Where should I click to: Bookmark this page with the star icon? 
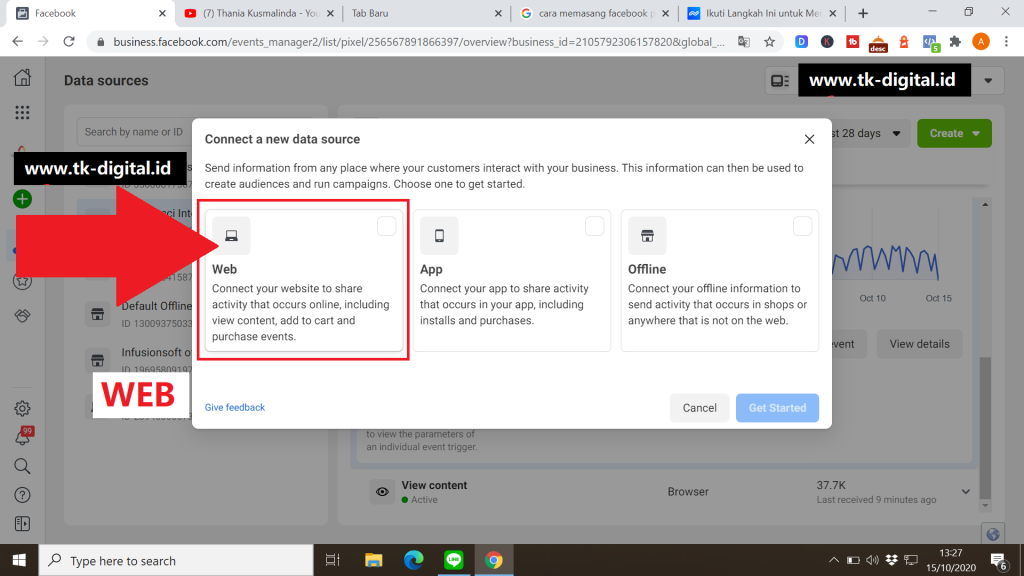click(769, 42)
